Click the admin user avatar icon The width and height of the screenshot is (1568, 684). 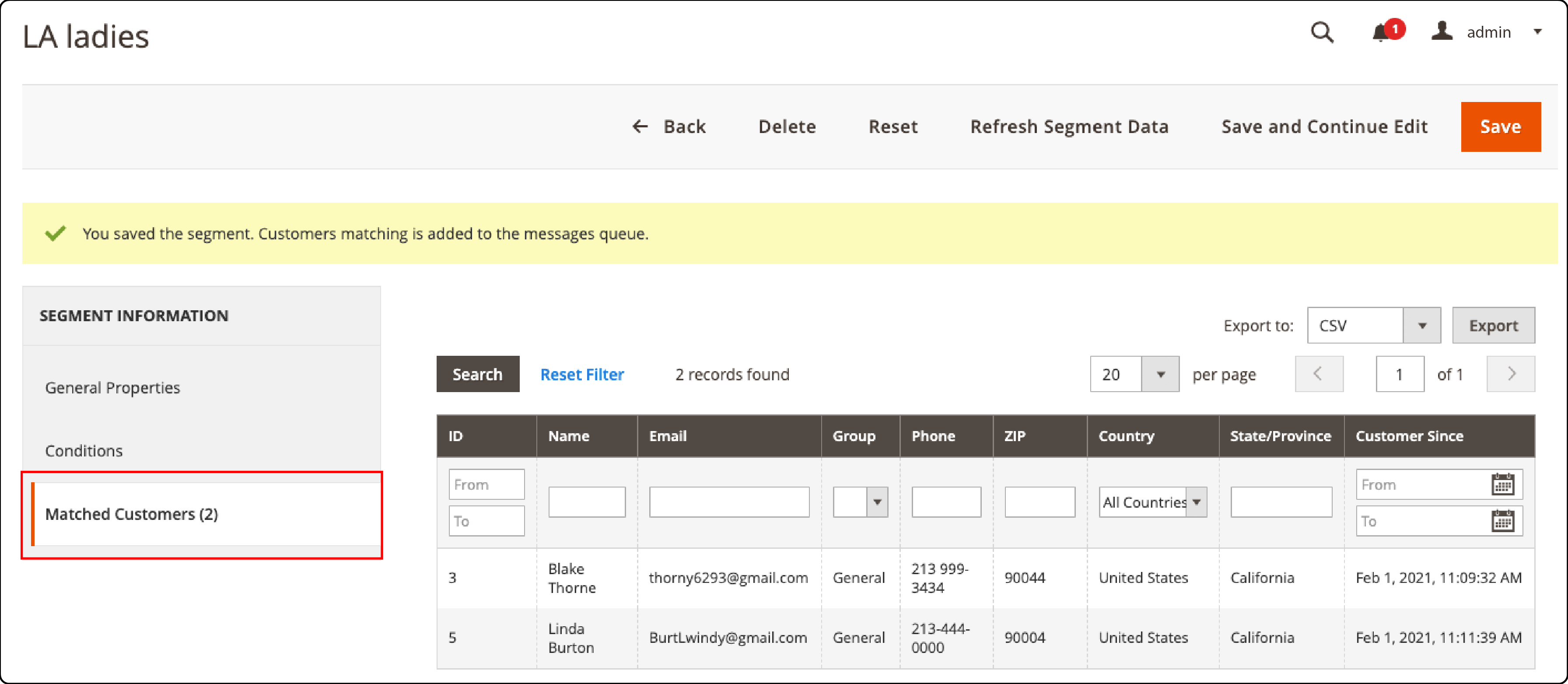pos(1442,31)
